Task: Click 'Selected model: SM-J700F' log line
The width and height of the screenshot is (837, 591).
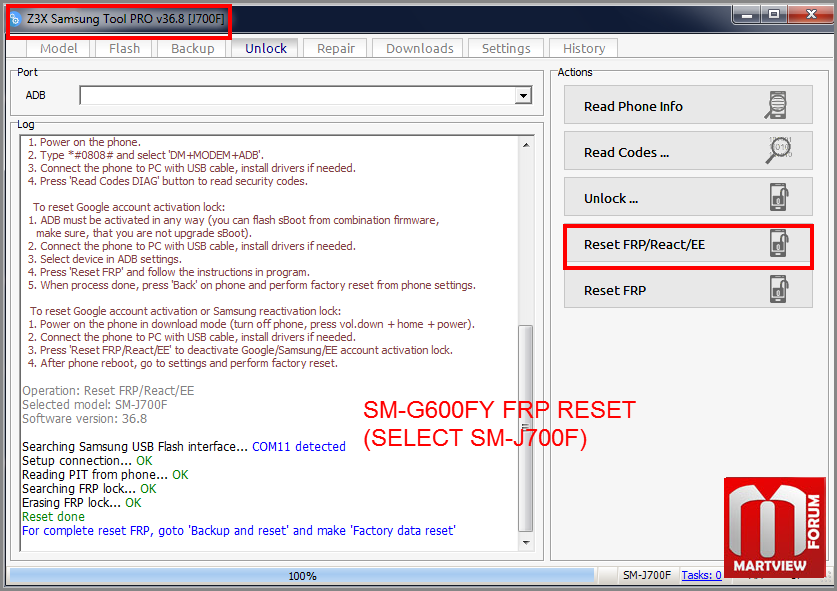Action: click(x=94, y=405)
